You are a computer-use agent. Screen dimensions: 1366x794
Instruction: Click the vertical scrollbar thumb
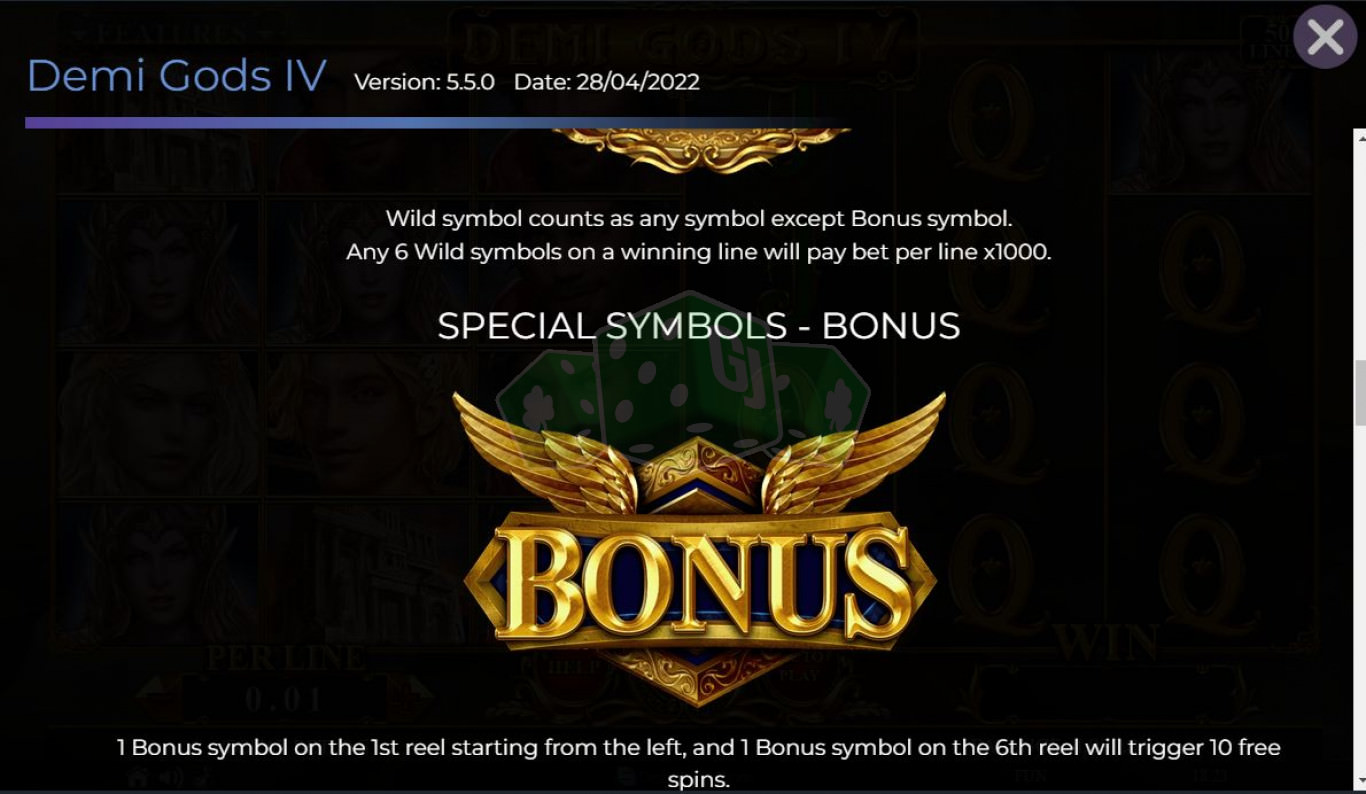point(1360,393)
